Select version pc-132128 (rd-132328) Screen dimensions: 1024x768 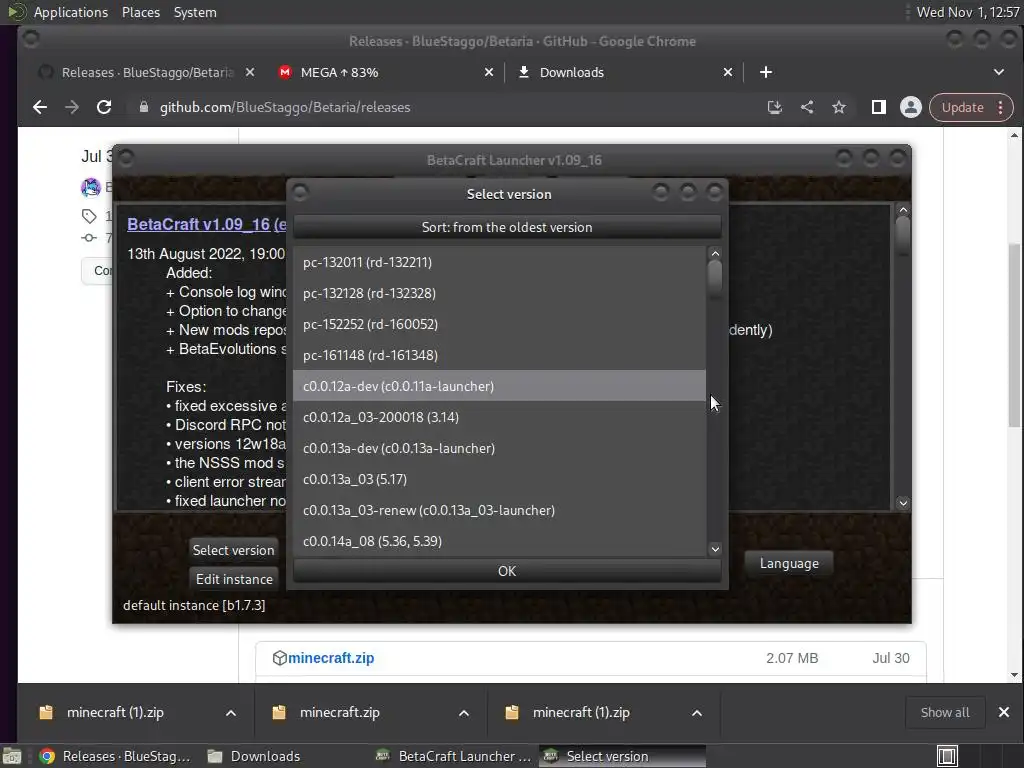[x=499, y=293]
